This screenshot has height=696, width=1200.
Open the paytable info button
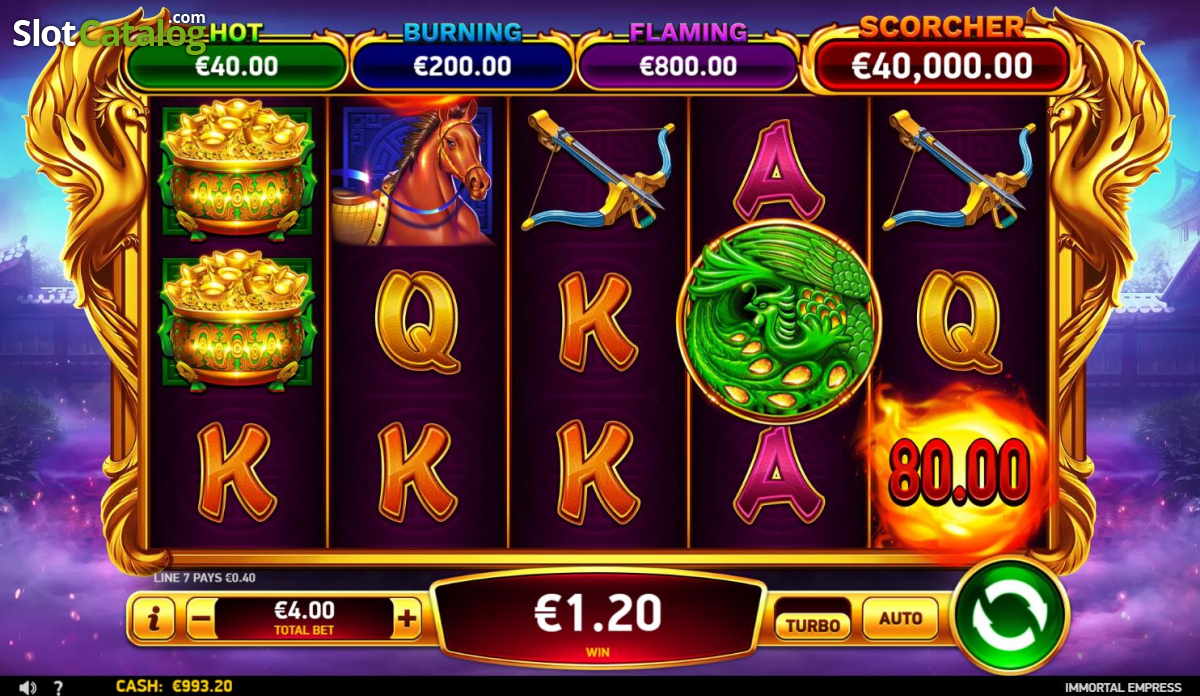[153, 620]
